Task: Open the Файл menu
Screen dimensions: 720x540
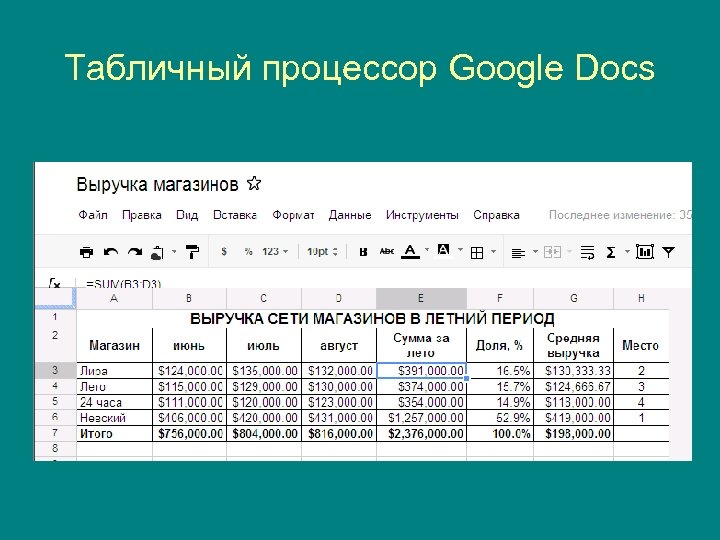Action: 93,215
